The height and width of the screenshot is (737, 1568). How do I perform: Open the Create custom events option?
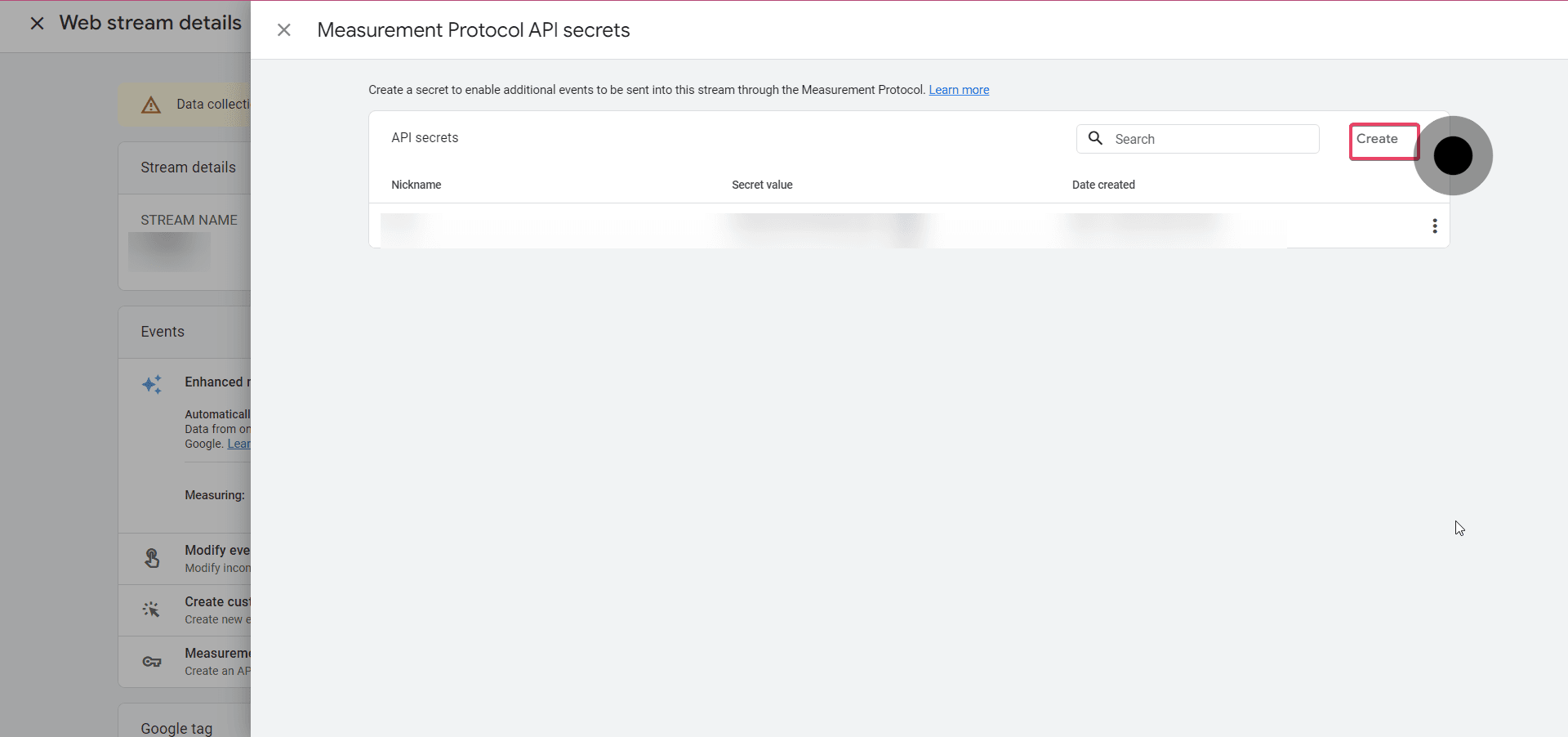tap(185, 610)
